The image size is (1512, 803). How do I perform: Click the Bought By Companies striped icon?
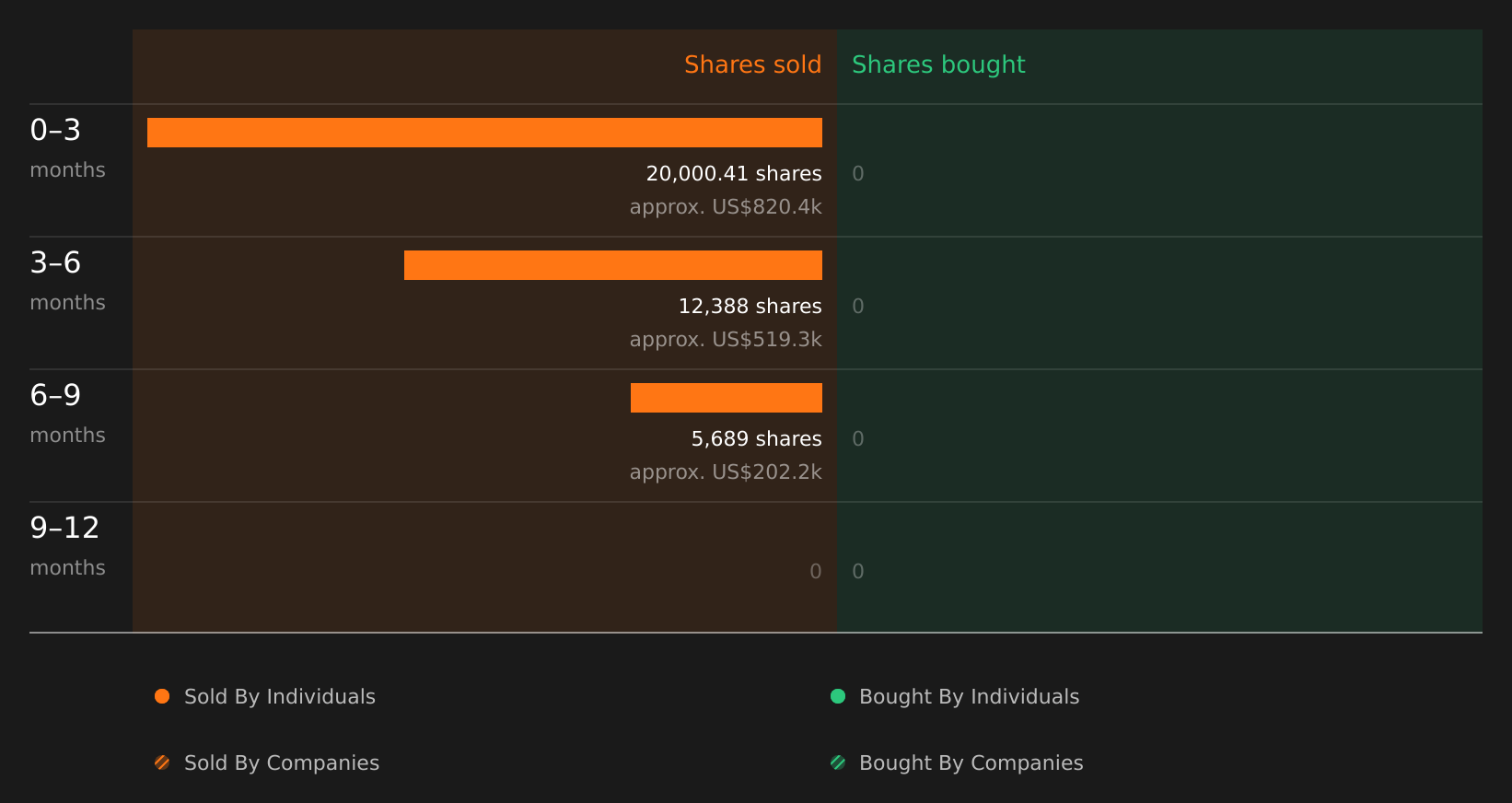point(838,762)
